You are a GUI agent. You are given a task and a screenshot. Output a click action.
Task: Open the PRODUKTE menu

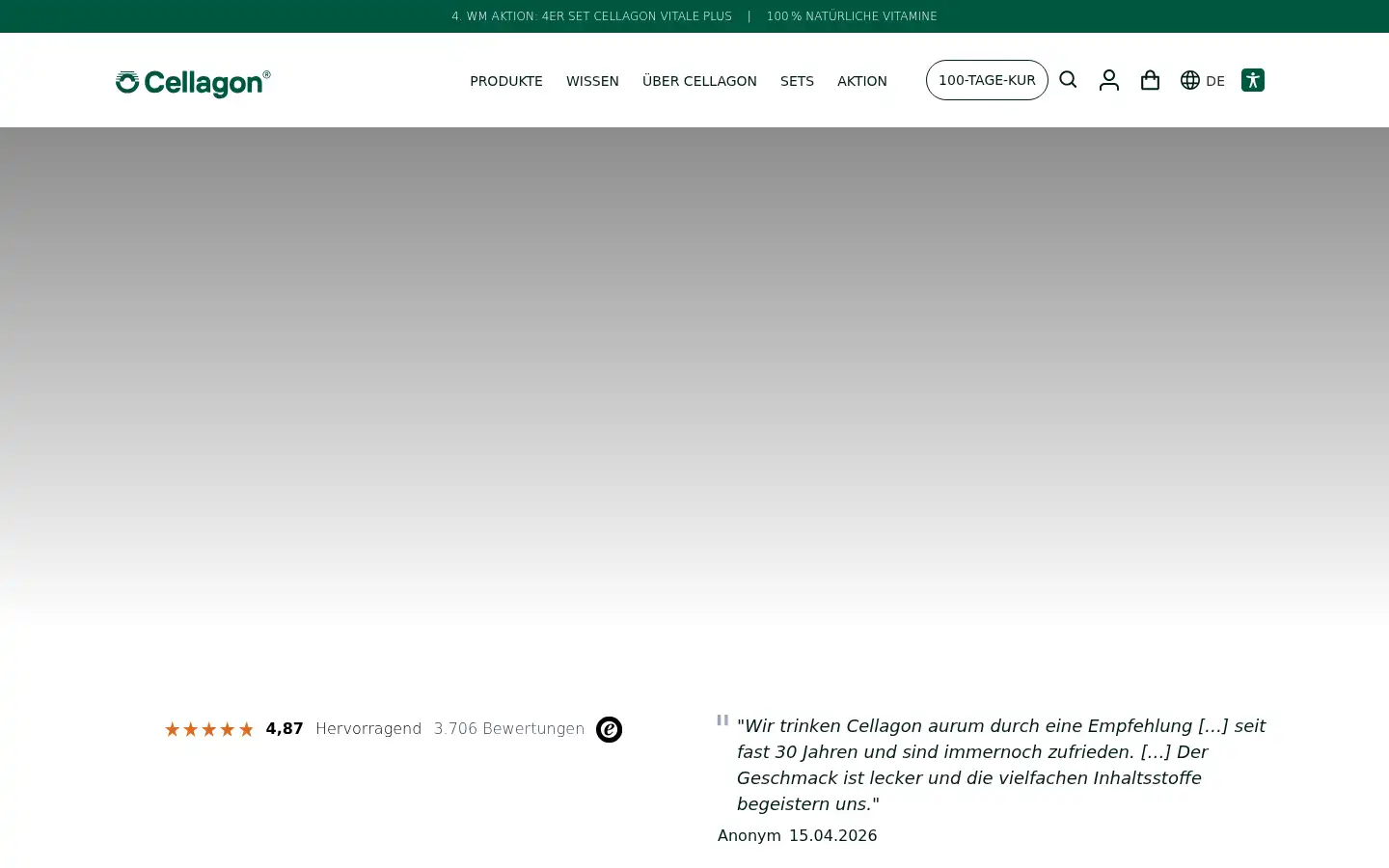(506, 81)
